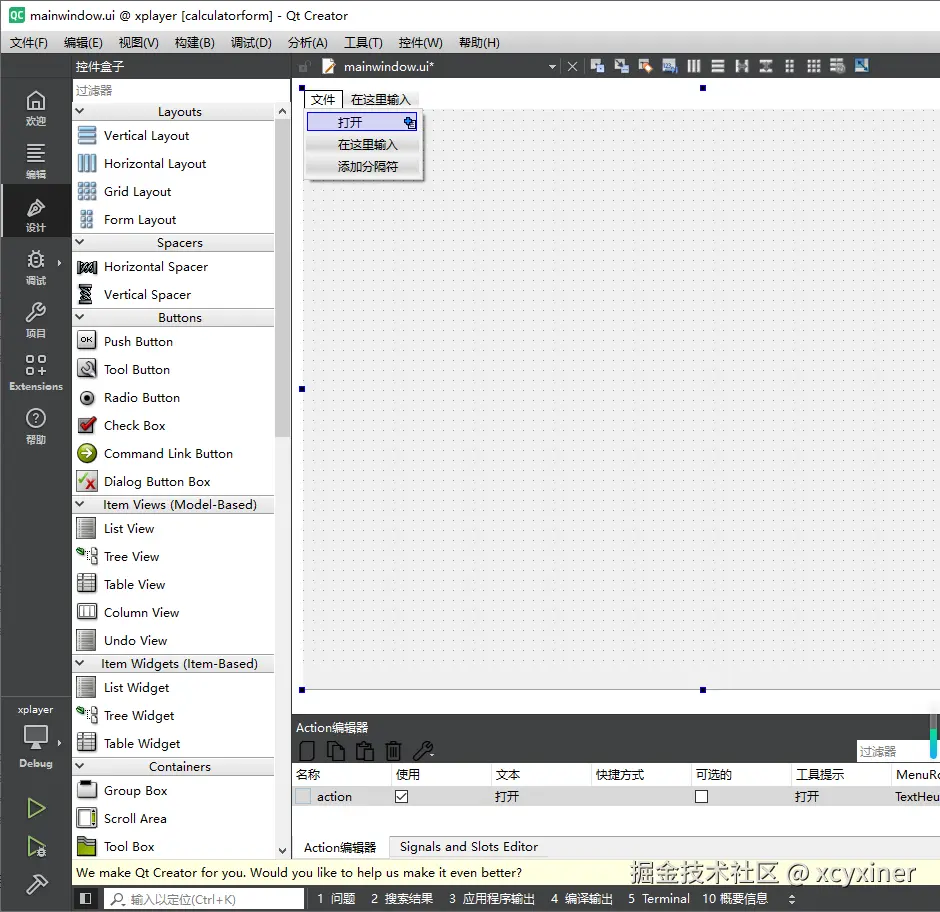Image resolution: width=940 pixels, height=912 pixels.
Task: Click Copy icon in Action editor
Action: coord(336,751)
